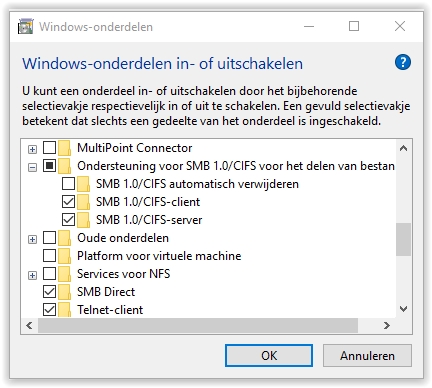Confirm changes with the OK button
The image size is (432, 388).
click(269, 355)
